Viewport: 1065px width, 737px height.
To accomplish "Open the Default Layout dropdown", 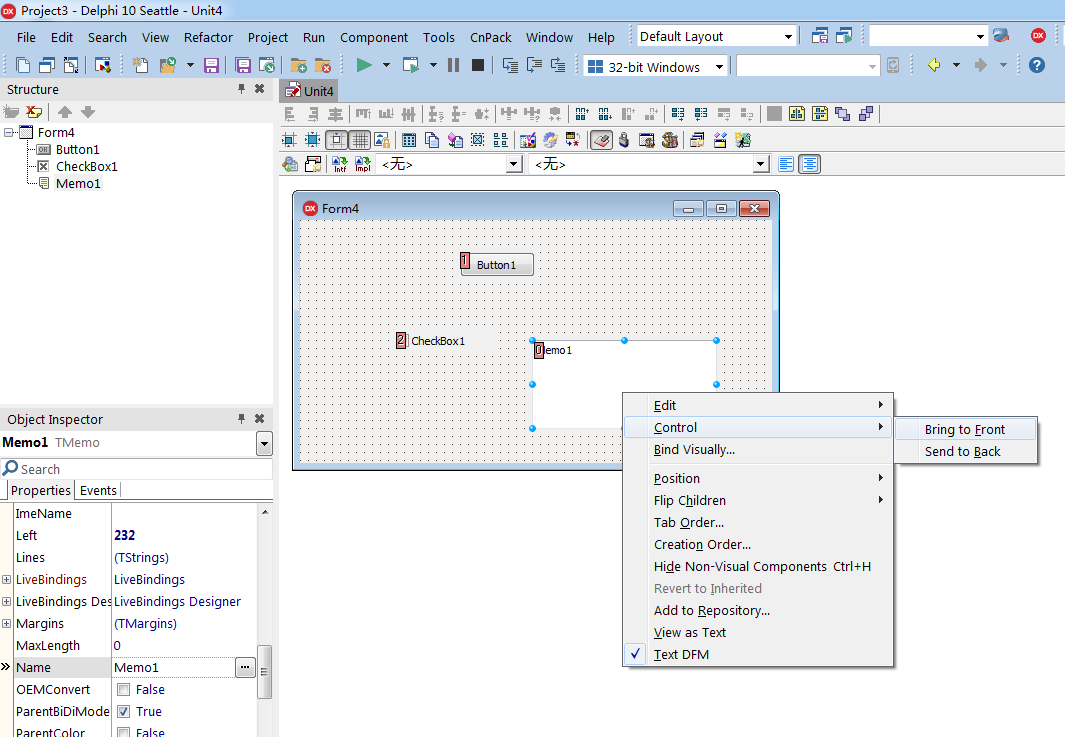I will (788, 37).
